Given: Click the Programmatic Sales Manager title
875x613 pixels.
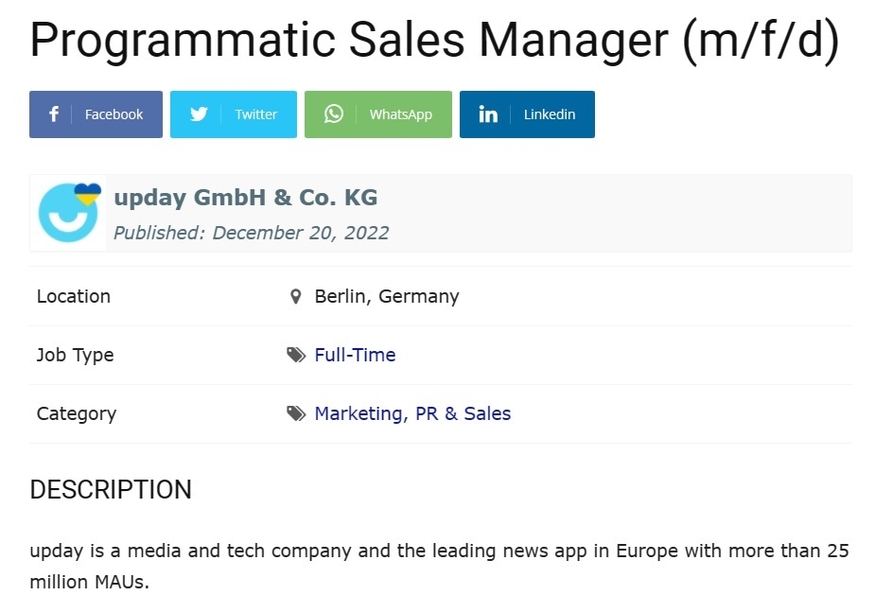Looking at the screenshot, I should tap(434, 40).
